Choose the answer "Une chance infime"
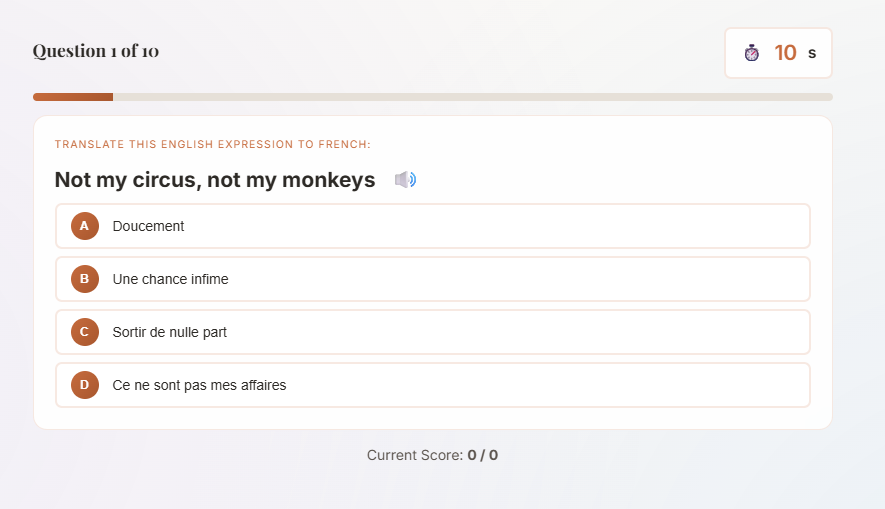 [x=171, y=279]
